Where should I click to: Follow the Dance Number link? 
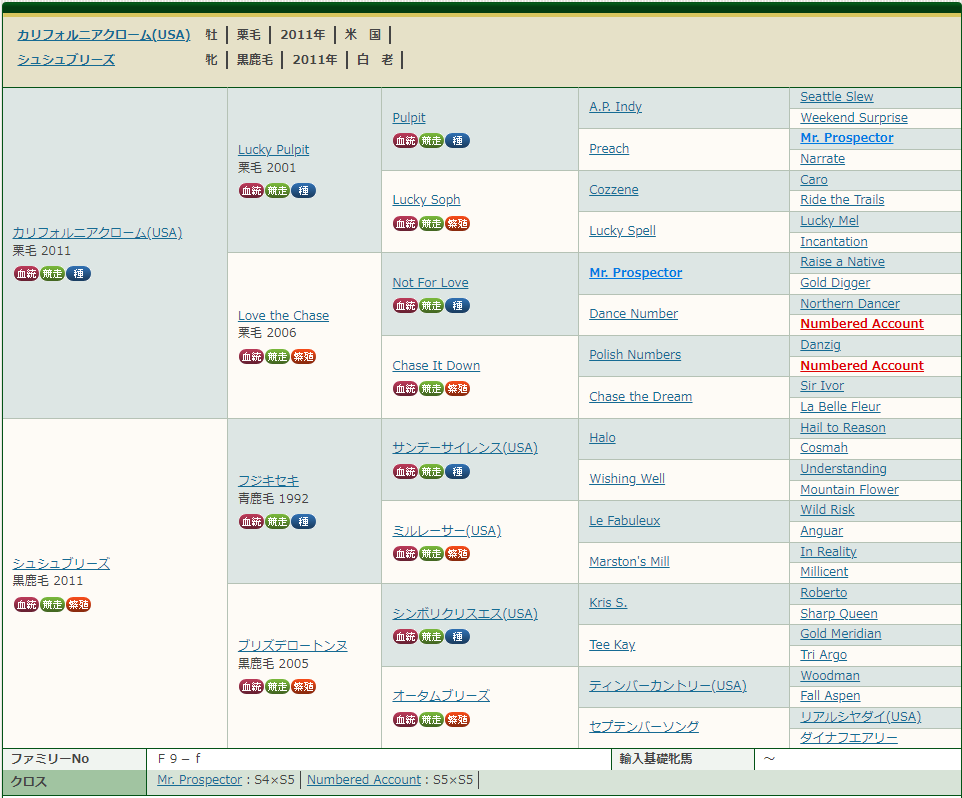[634, 313]
